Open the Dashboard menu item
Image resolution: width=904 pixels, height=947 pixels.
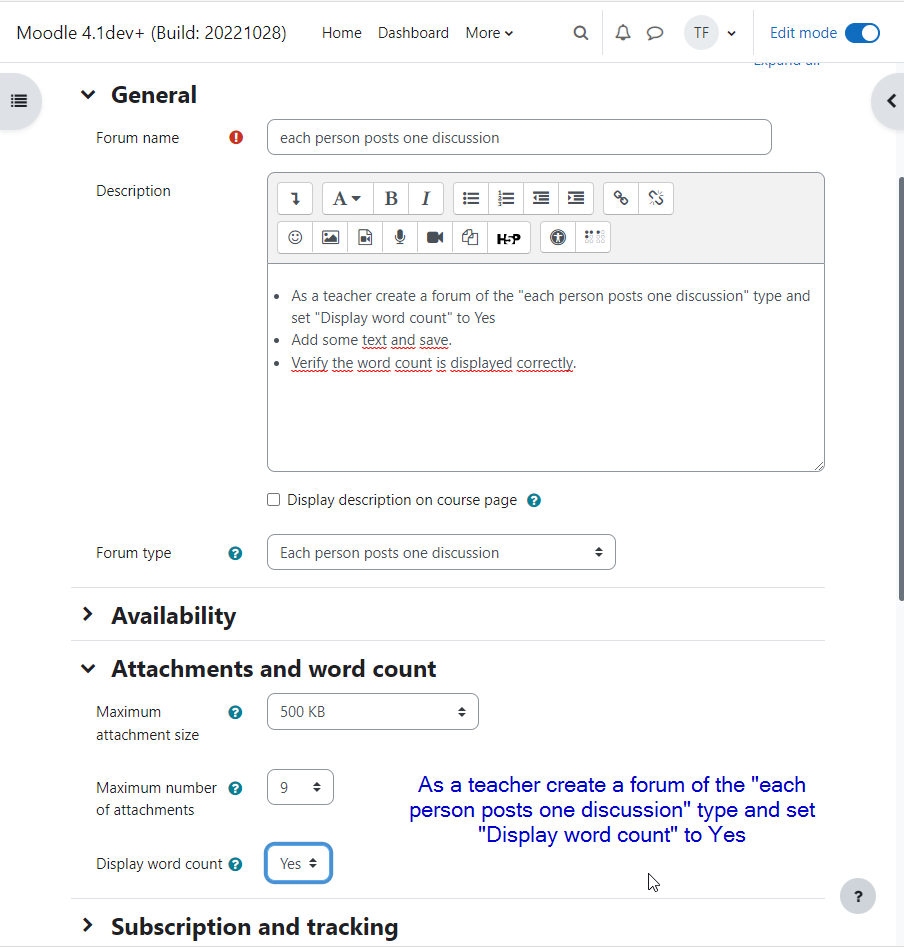point(413,33)
